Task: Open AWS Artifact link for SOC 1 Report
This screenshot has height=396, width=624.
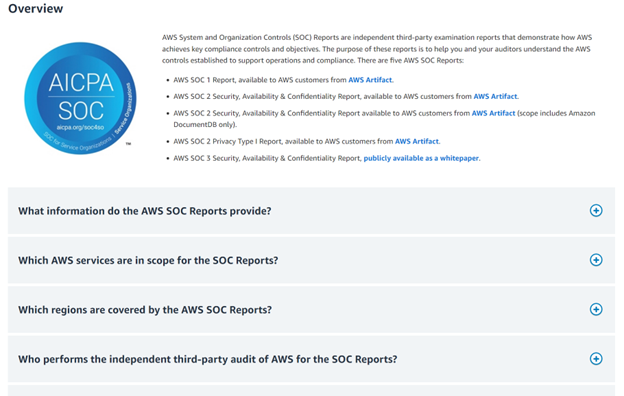Action: point(370,80)
